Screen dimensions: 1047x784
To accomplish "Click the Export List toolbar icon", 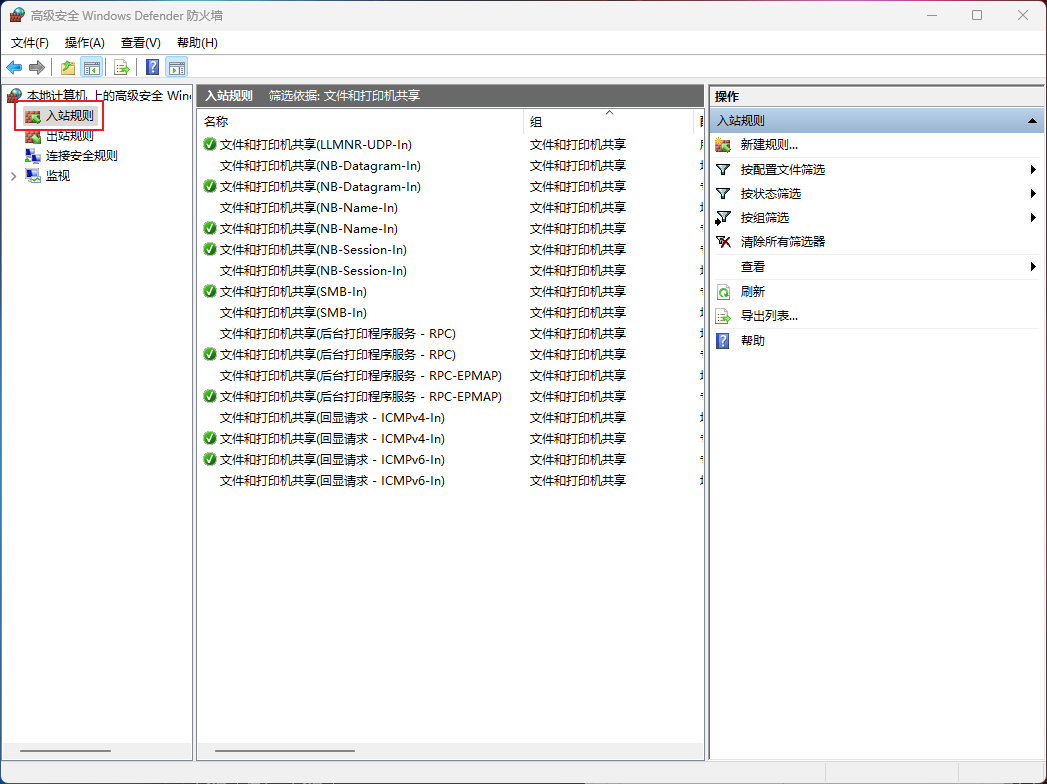I will (122, 67).
